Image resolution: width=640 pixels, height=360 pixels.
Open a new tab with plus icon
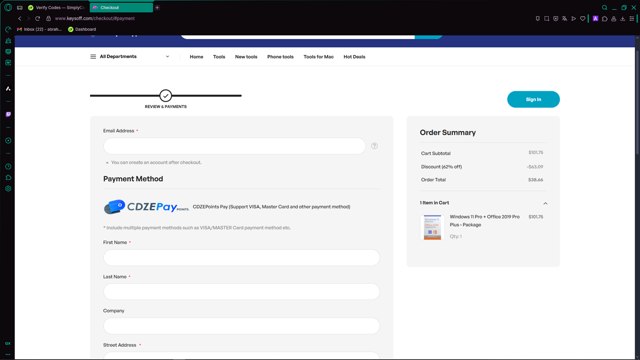[x=157, y=7]
